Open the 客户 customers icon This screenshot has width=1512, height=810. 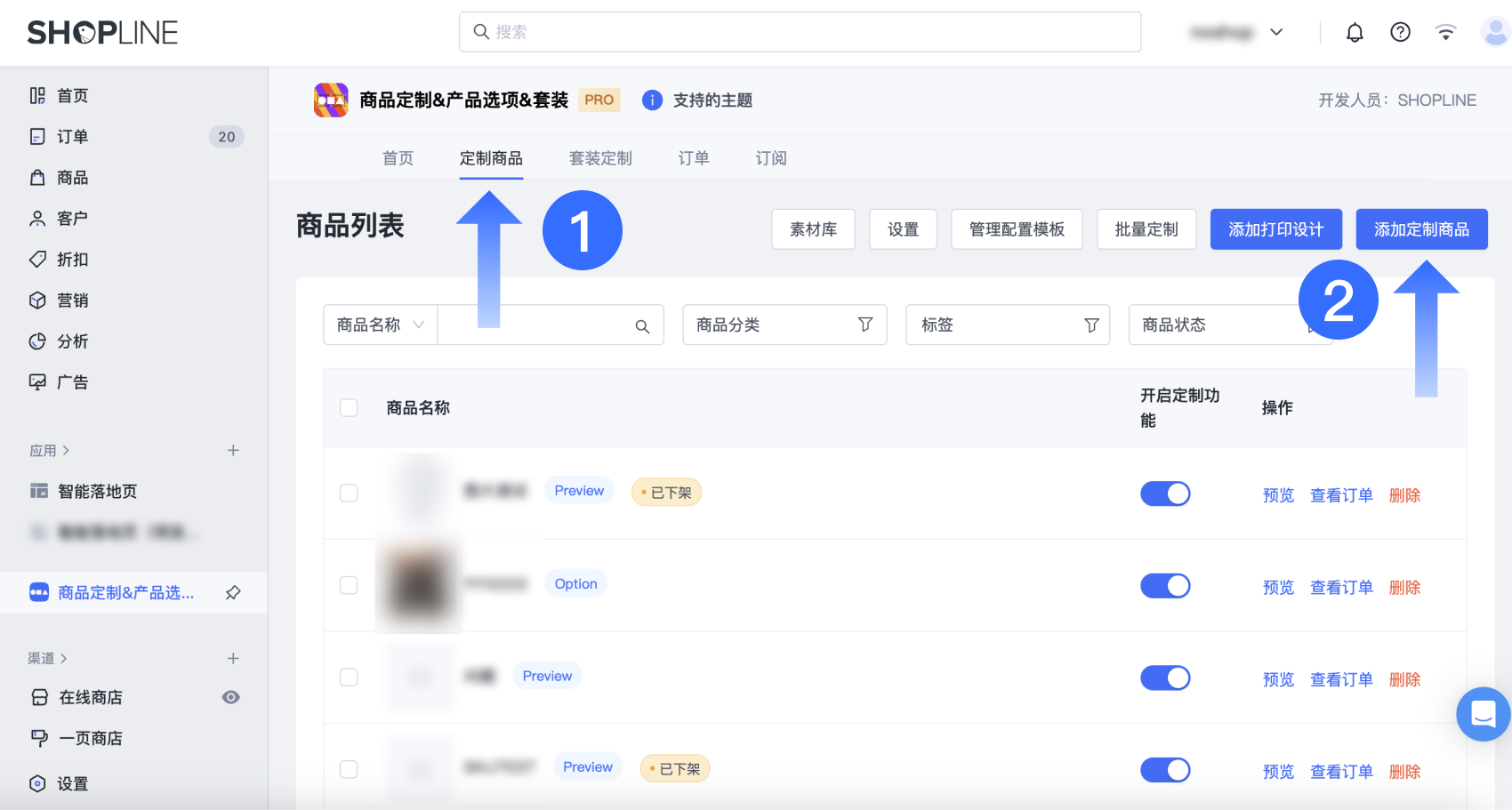tap(37, 218)
